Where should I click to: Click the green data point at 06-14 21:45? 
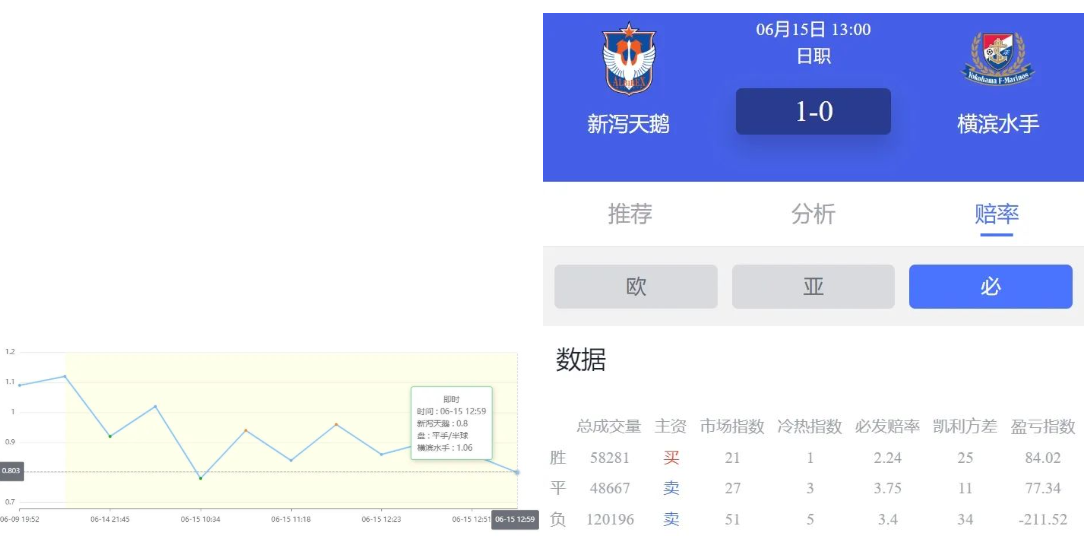click(x=110, y=436)
